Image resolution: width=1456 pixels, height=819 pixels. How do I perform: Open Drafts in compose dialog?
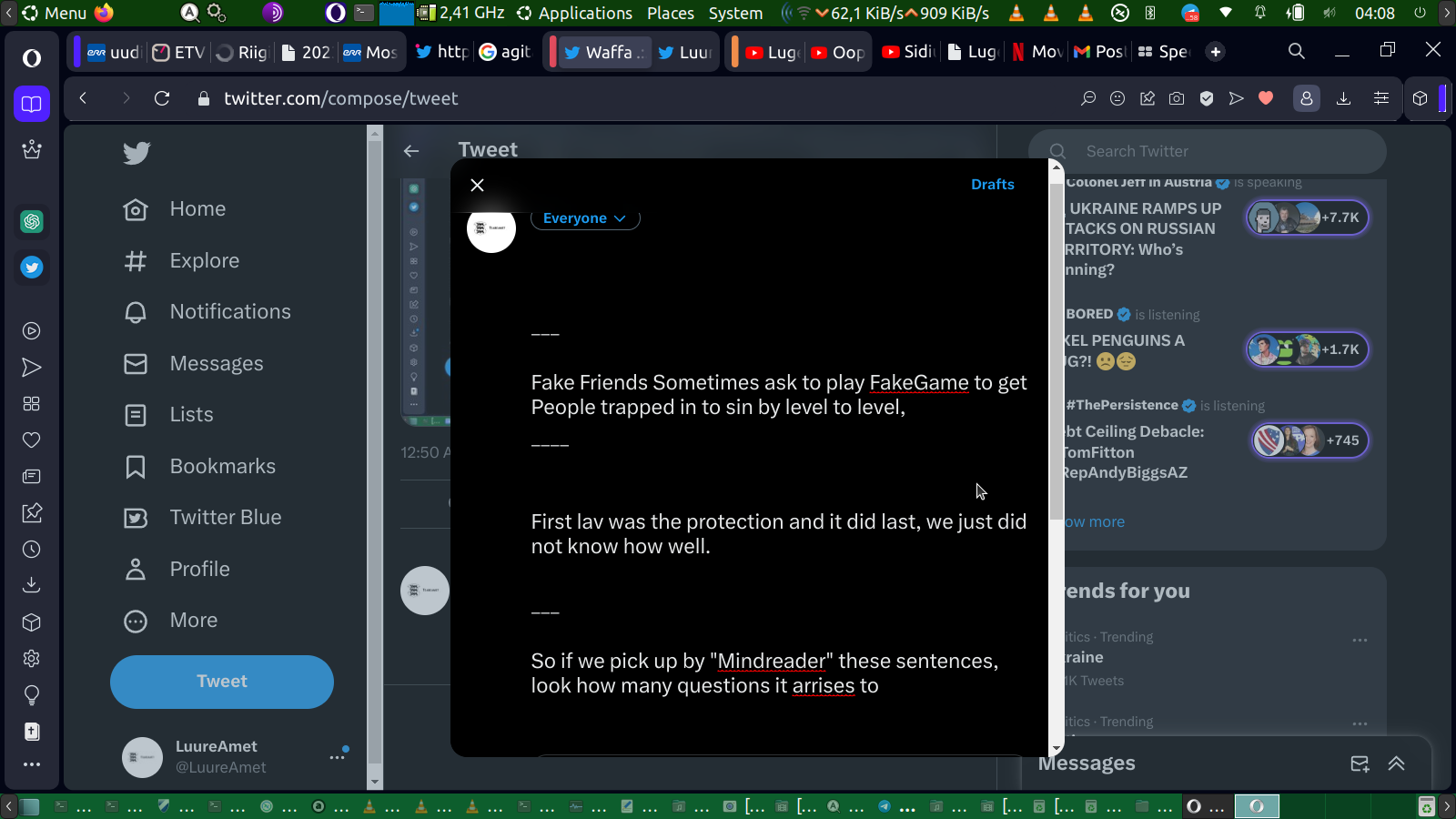[x=992, y=184]
